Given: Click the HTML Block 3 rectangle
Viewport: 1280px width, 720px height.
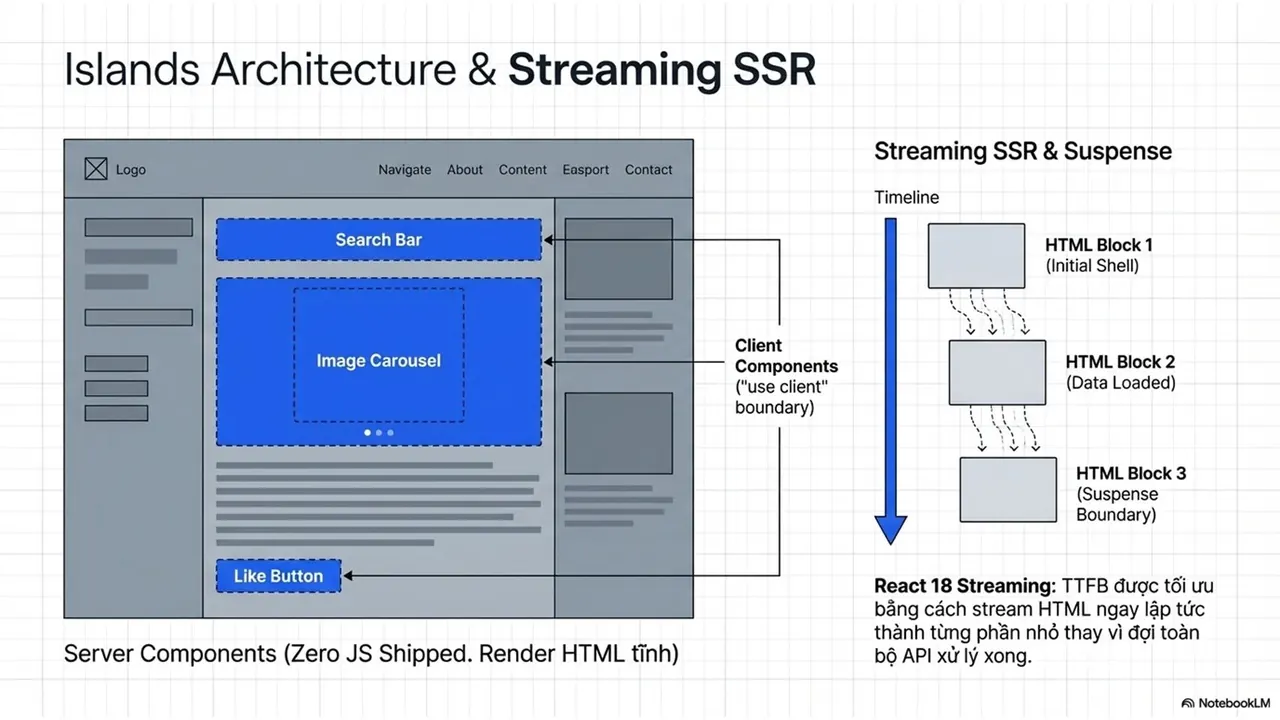Looking at the screenshot, I should (1008, 489).
